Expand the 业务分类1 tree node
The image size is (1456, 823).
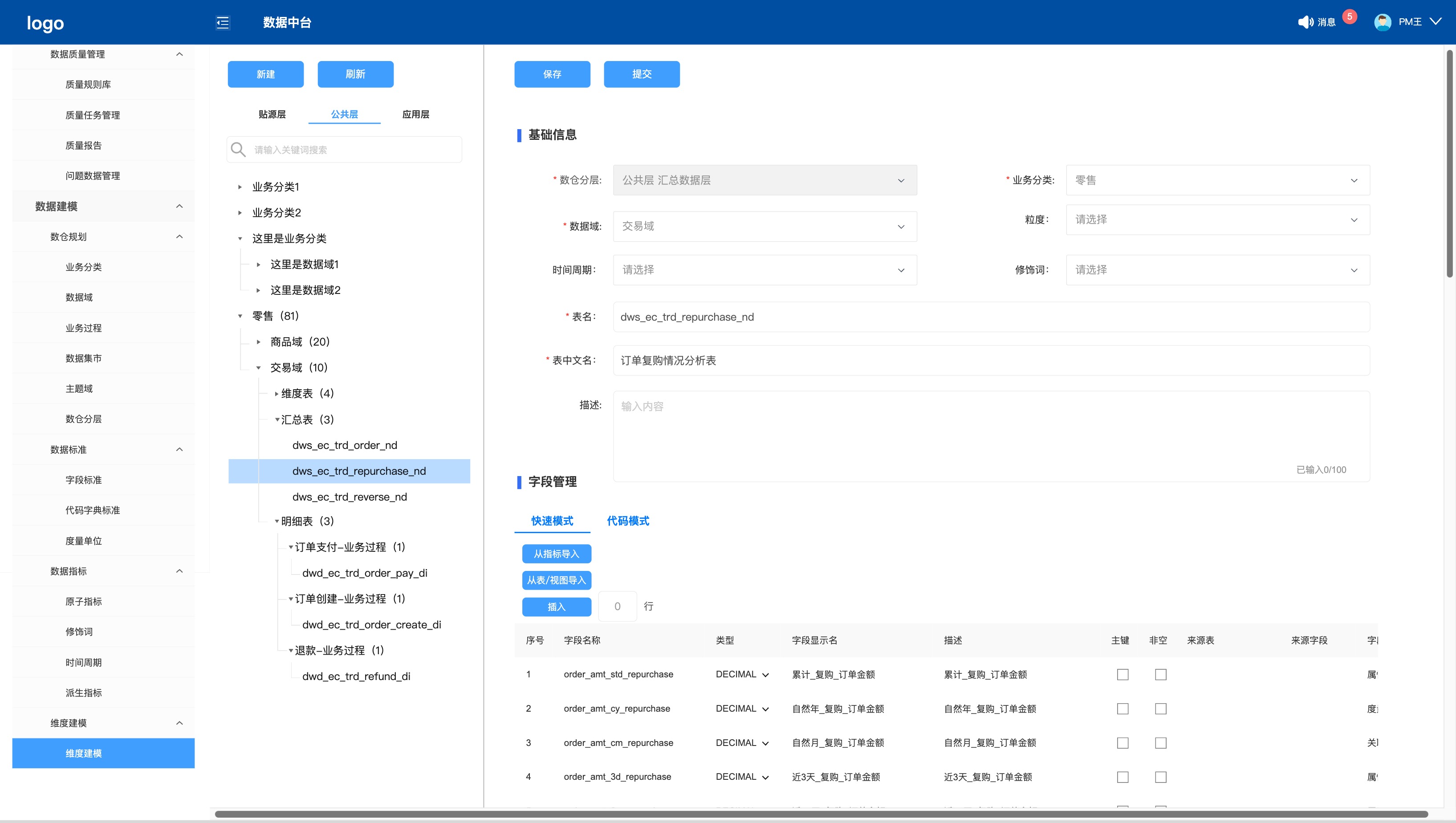(240, 187)
